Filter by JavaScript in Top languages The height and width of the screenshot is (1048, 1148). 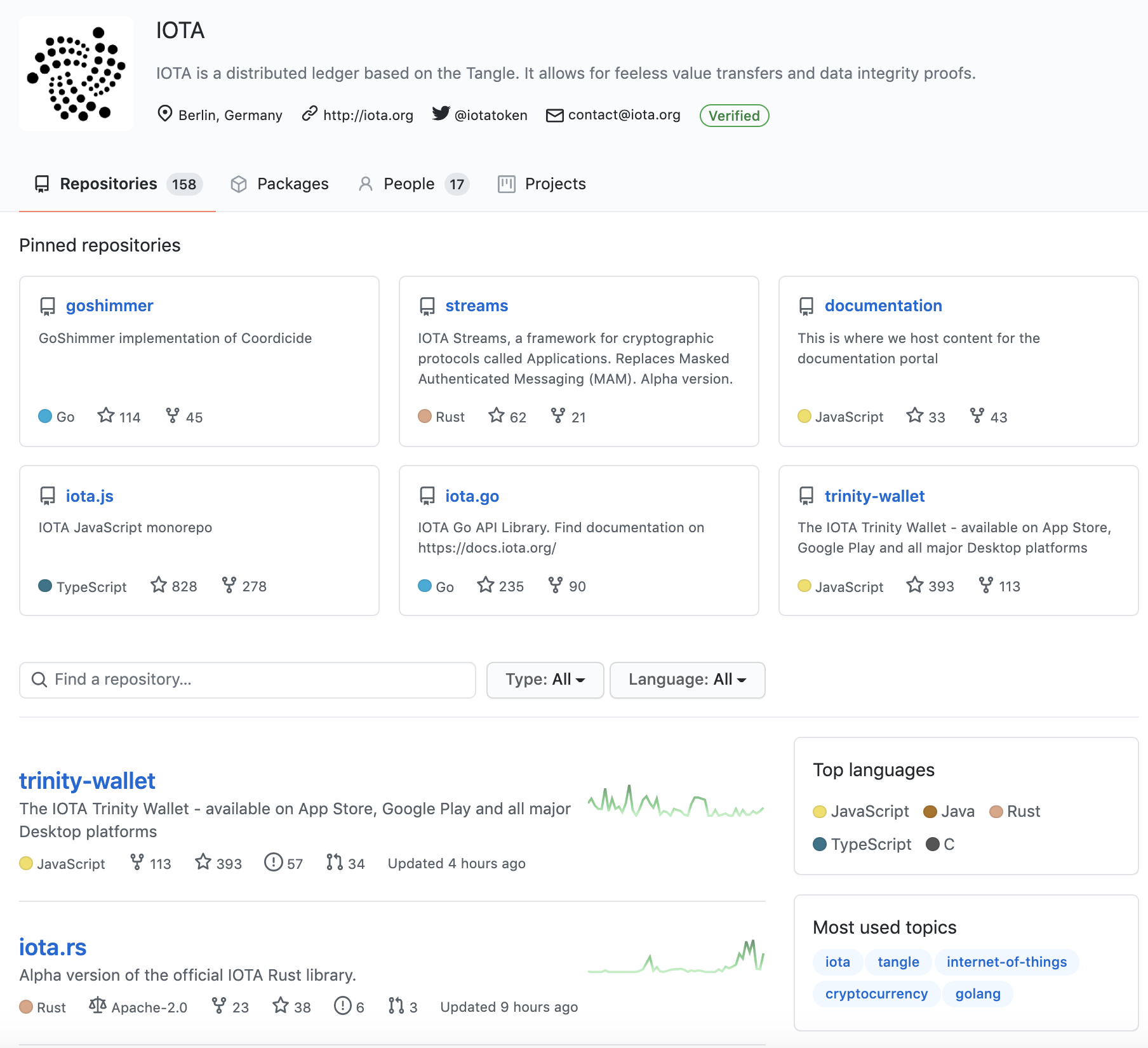(x=861, y=811)
